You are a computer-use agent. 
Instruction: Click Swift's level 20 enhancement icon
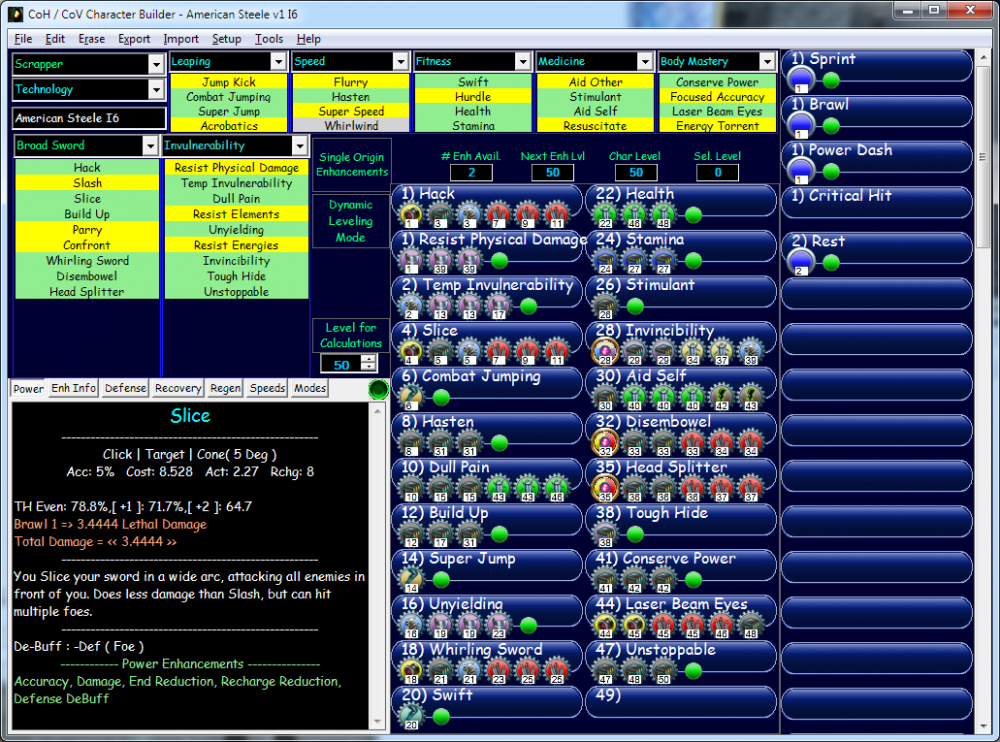410,716
